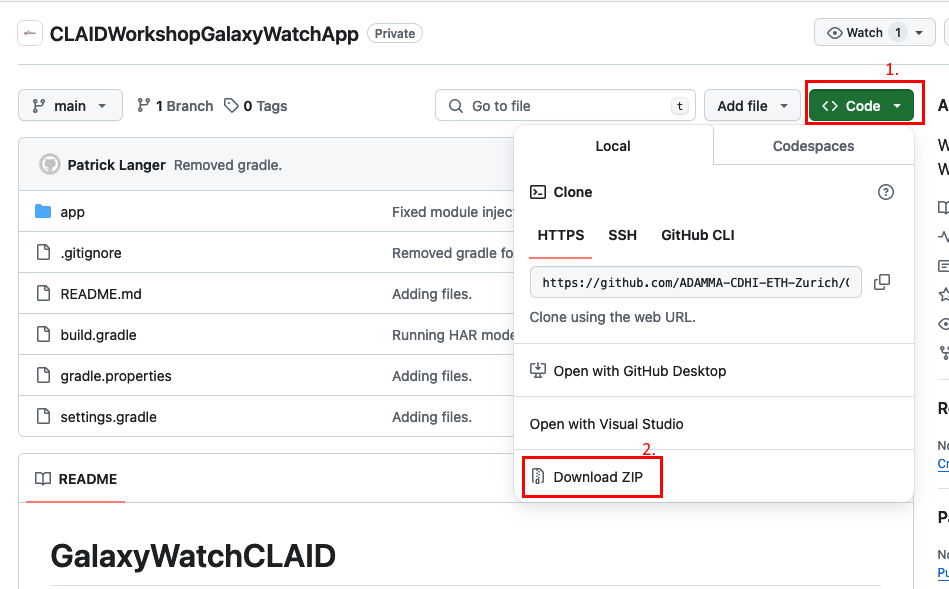This screenshot has height=589, width=949.
Task: Click the Patrick Langer avatar icon
Action: pos(50,165)
